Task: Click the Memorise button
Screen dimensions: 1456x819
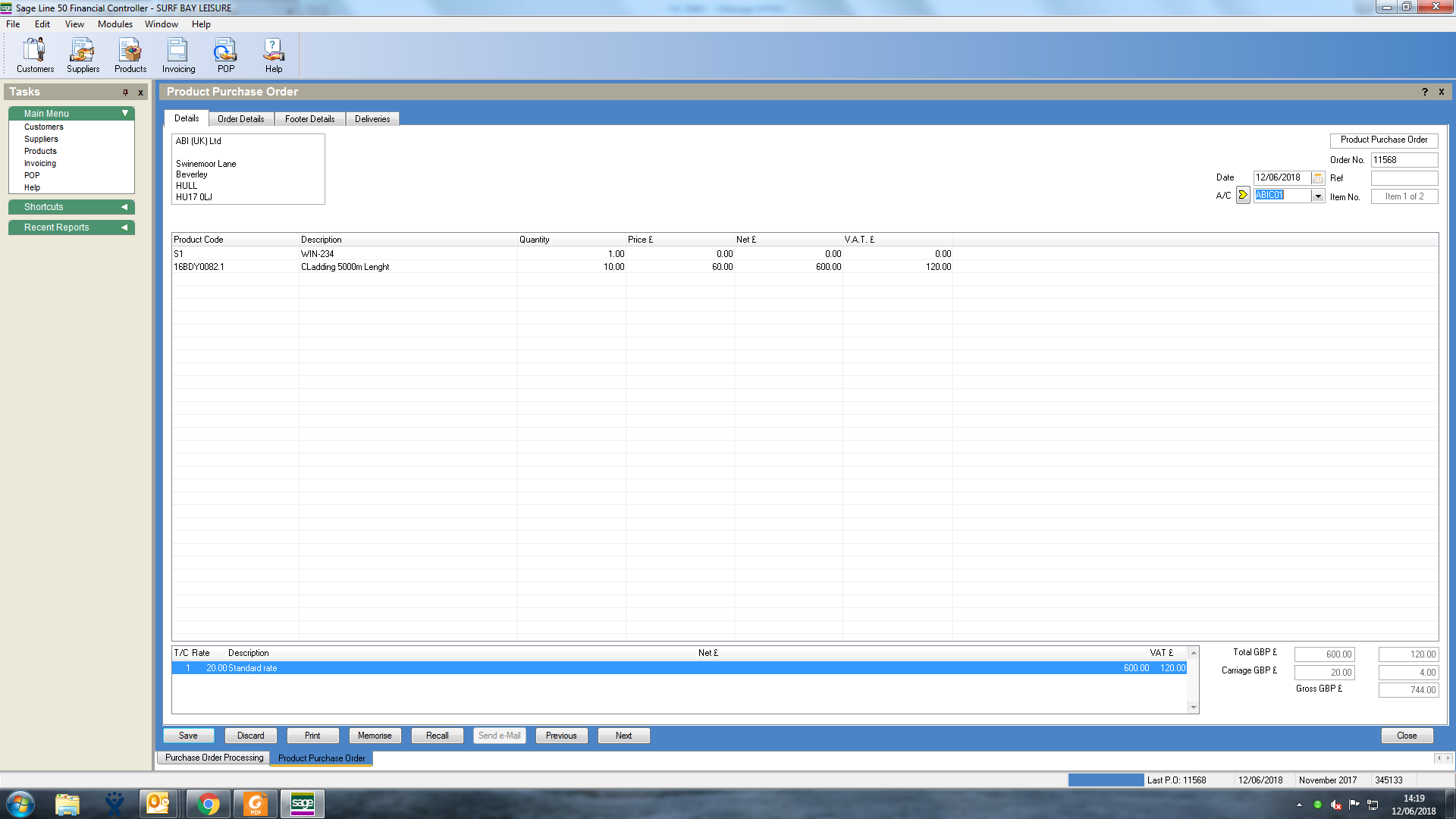Action: point(375,736)
